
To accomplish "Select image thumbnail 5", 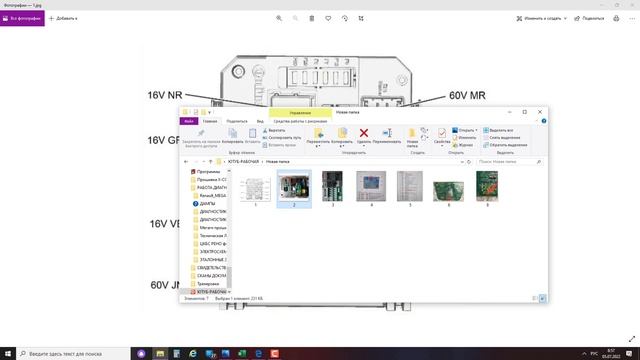I will tap(410, 189).
